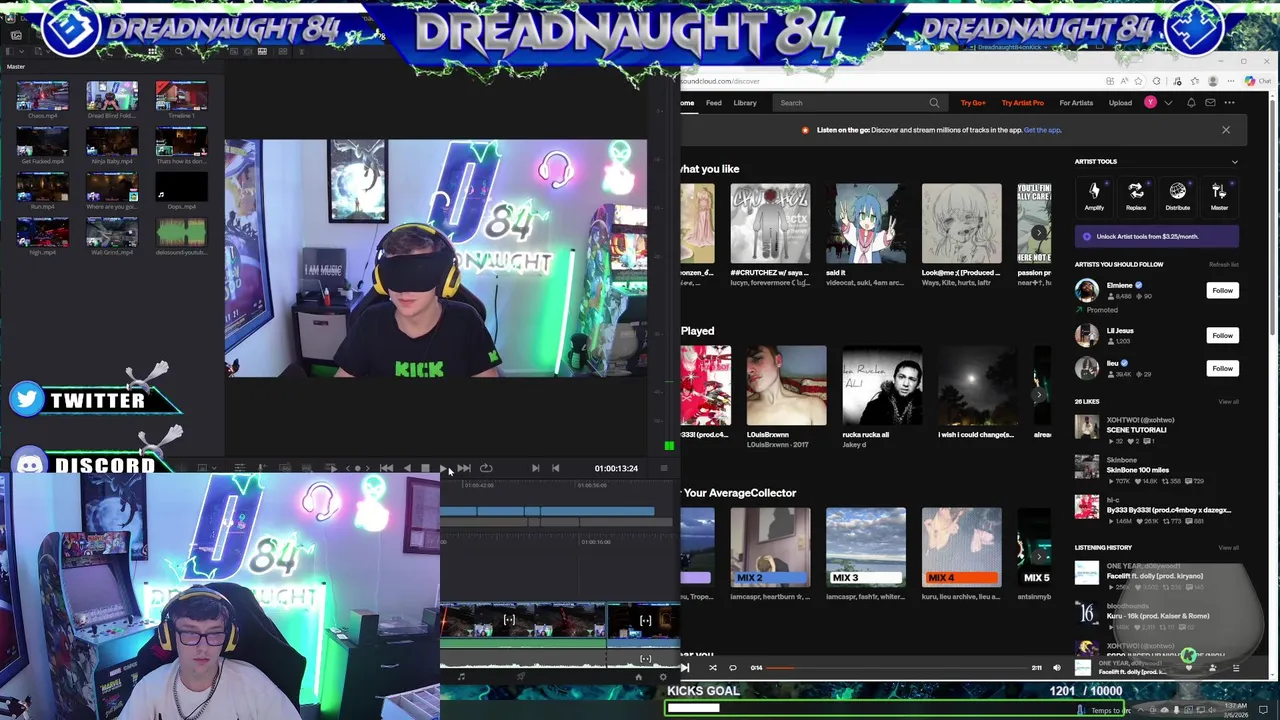Toggle repeat in SoundCloud player

733,667
